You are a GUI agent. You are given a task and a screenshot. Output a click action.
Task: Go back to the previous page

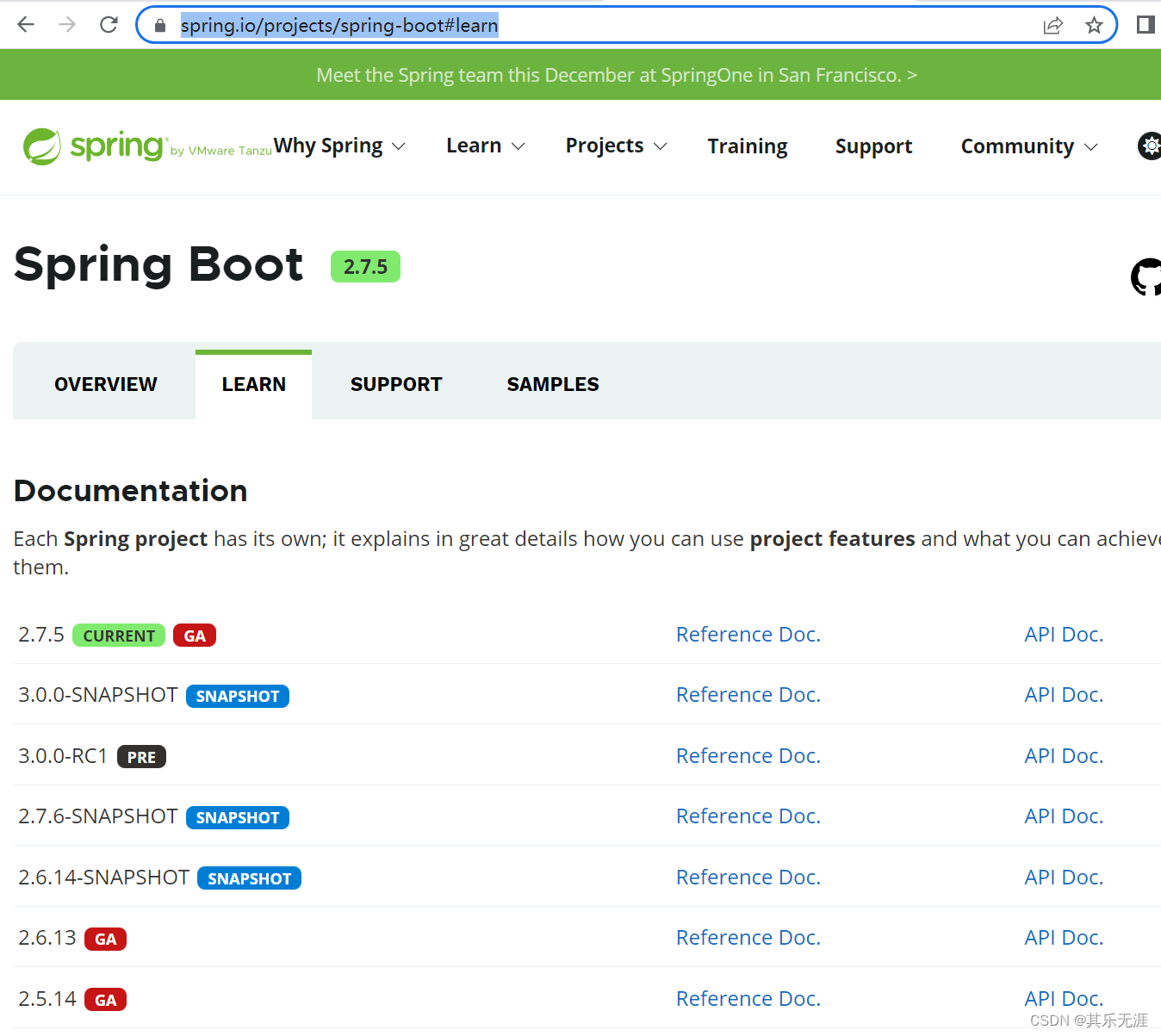click(26, 25)
